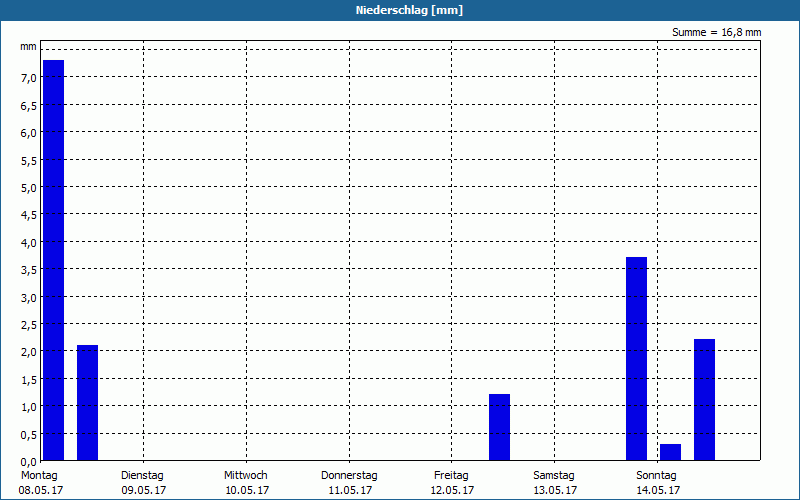800x500 pixels.
Task: Click the Montag axis label
Action: [39, 476]
